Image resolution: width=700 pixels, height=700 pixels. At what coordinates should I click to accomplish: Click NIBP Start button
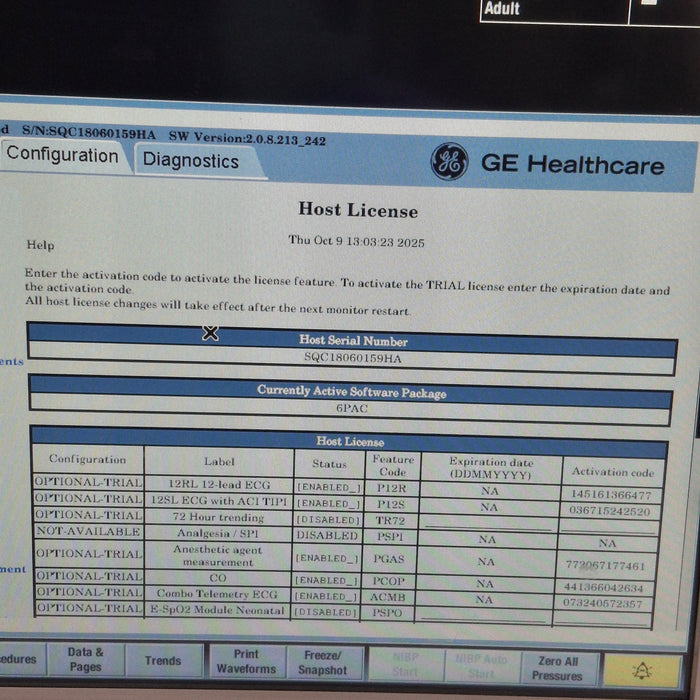[405, 664]
